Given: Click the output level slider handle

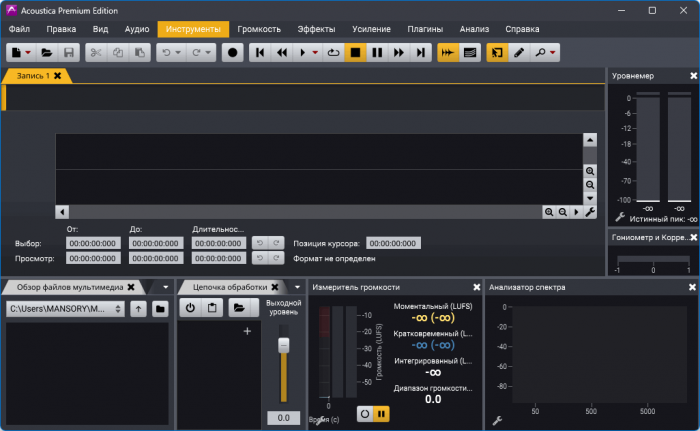Looking at the screenshot, I should 283,344.
